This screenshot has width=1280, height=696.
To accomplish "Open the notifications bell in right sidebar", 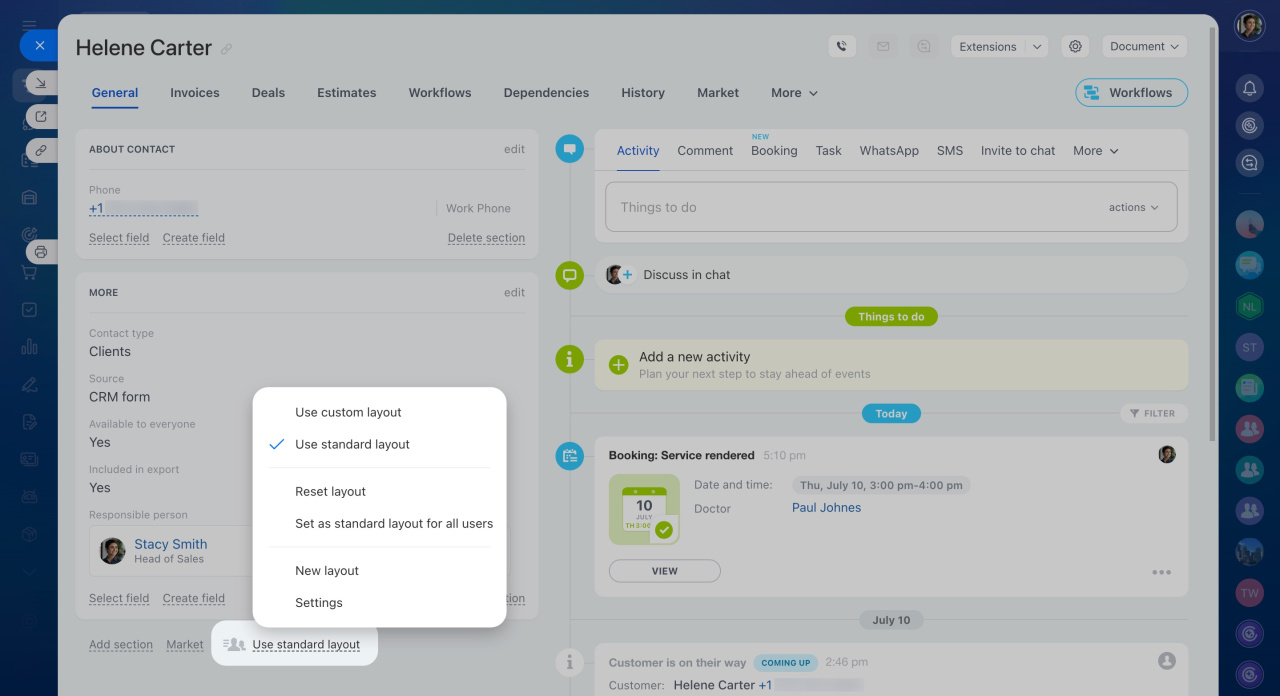I will tap(1249, 89).
